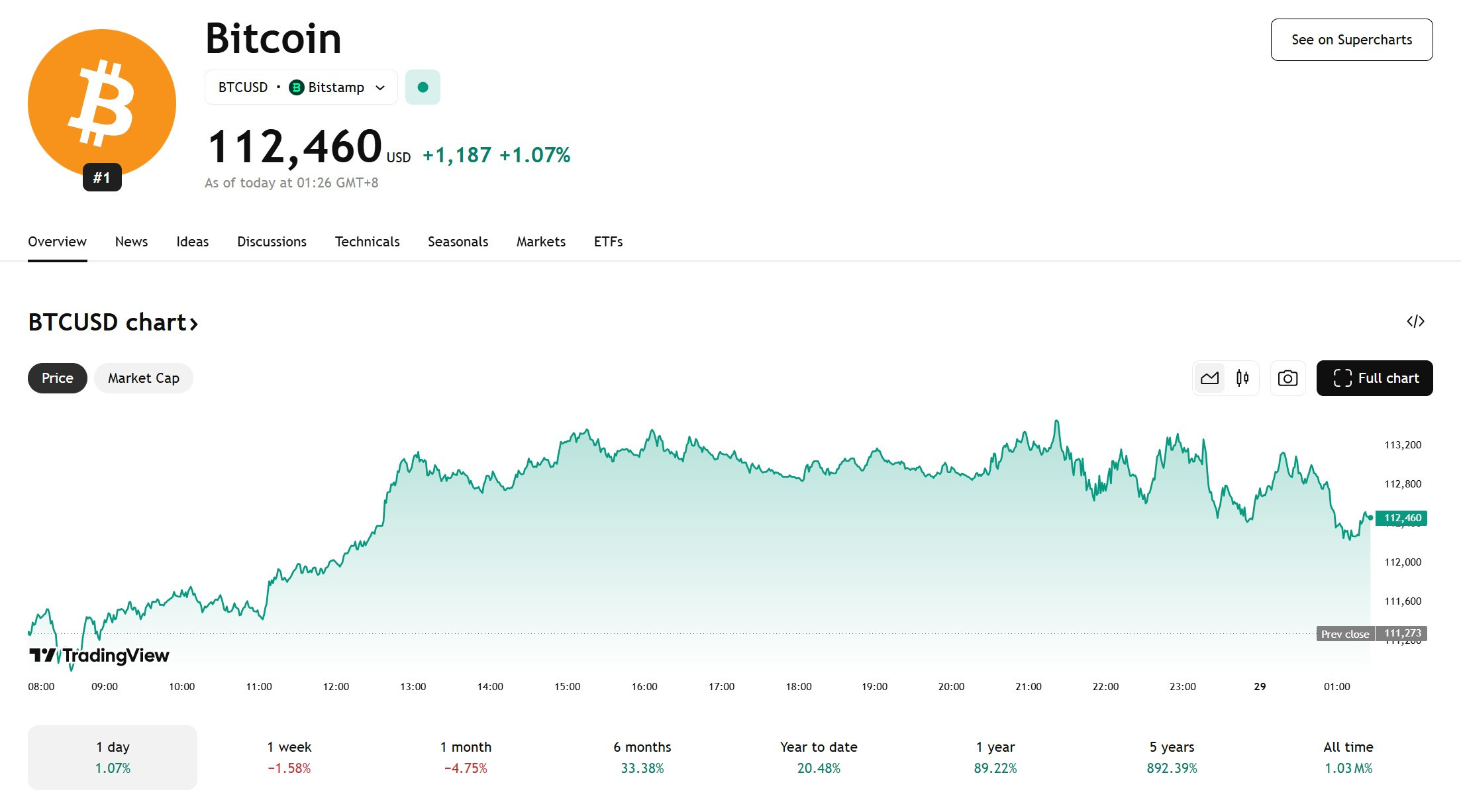Viewport: 1461px width, 812px height.
Task: Click the TradingView logo on the chart
Action: click(99, 655)
